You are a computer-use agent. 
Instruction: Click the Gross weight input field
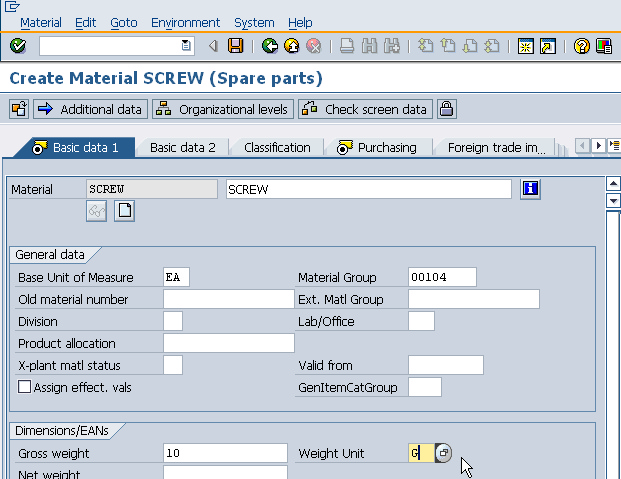point(228,454)
